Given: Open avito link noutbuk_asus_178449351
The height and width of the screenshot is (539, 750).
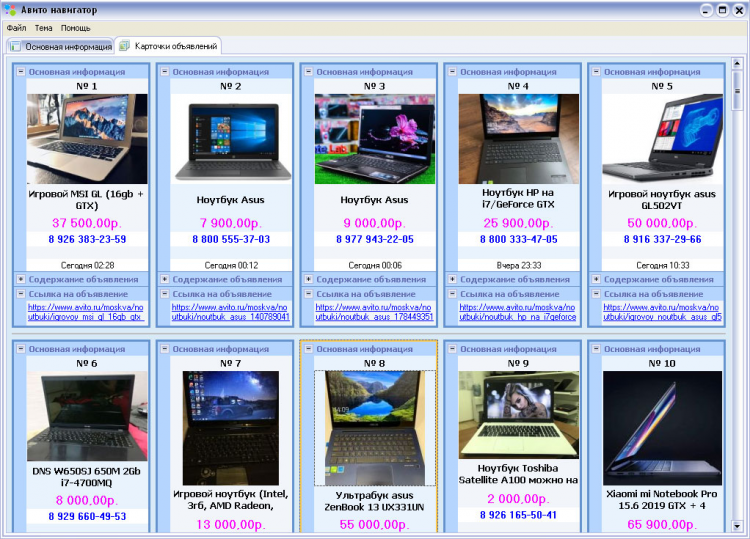Looking at the screenshot, I should pyautogui.click(x=374, y=312).
